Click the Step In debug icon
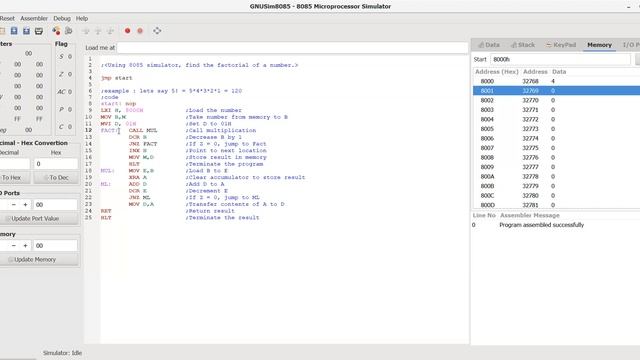 (x=86, y=31)
